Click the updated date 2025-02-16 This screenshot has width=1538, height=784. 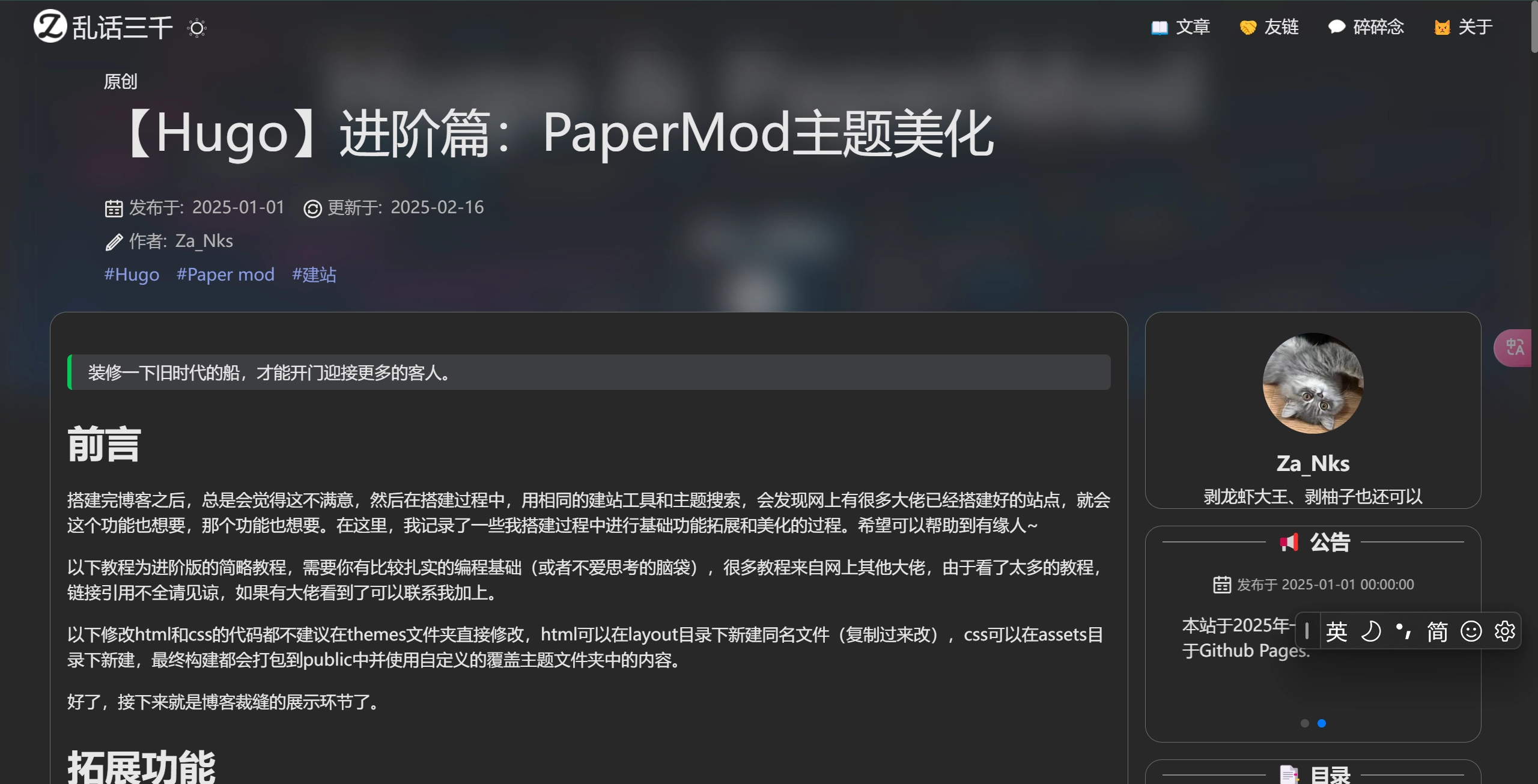click(437, 207)
